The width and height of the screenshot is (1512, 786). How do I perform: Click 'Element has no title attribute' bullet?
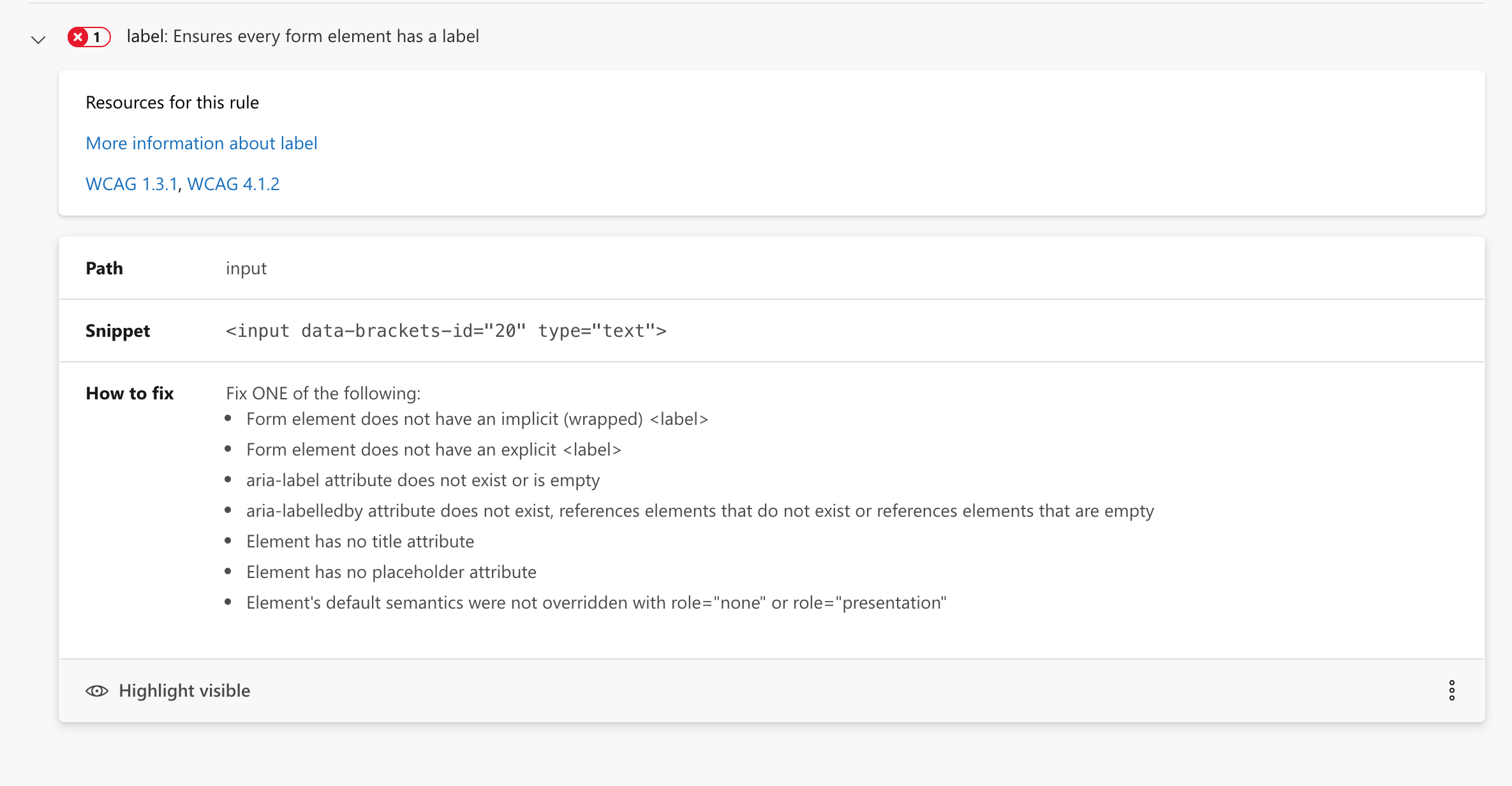360,542
